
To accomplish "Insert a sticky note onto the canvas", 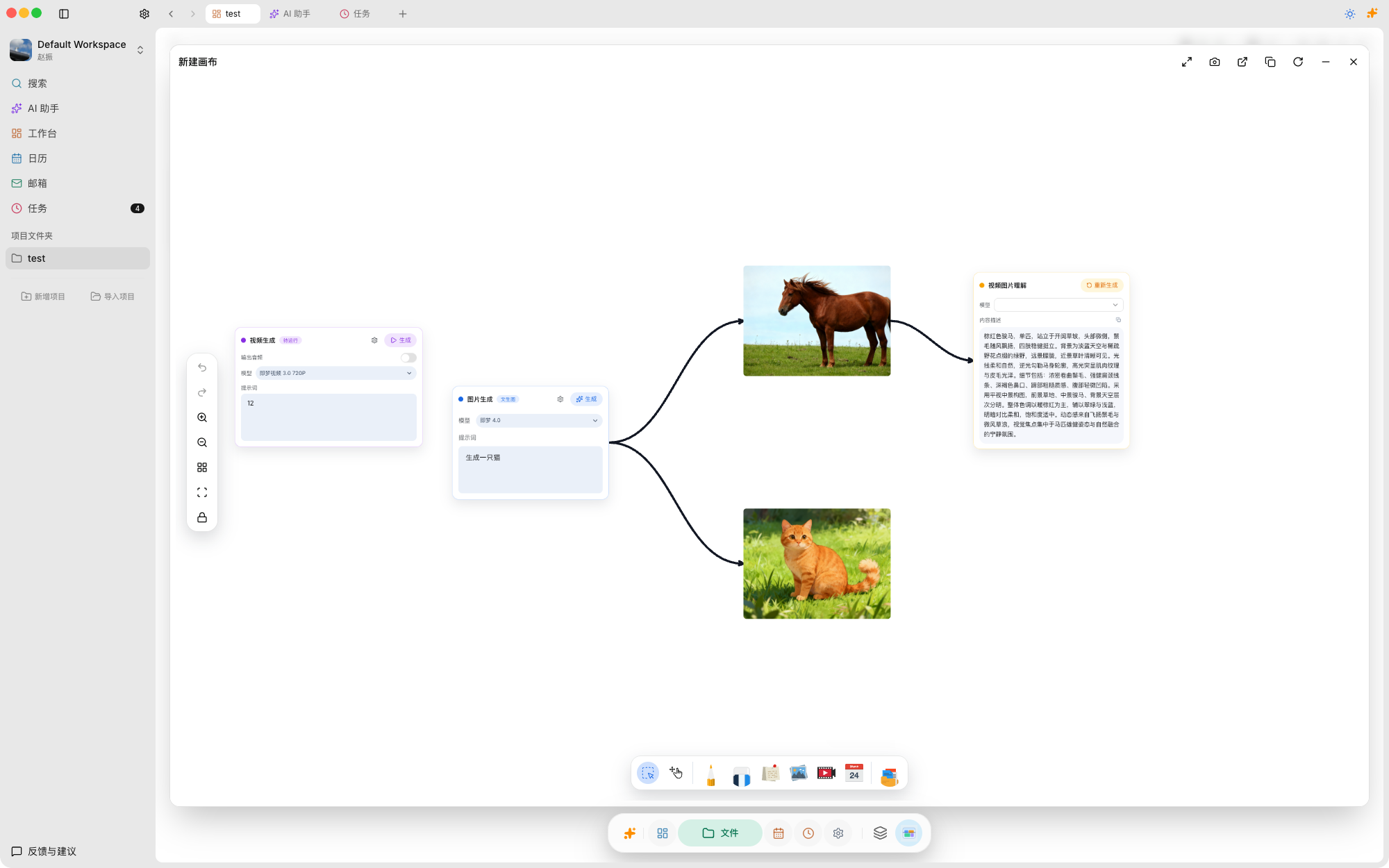I will click(x=770, y=773).
